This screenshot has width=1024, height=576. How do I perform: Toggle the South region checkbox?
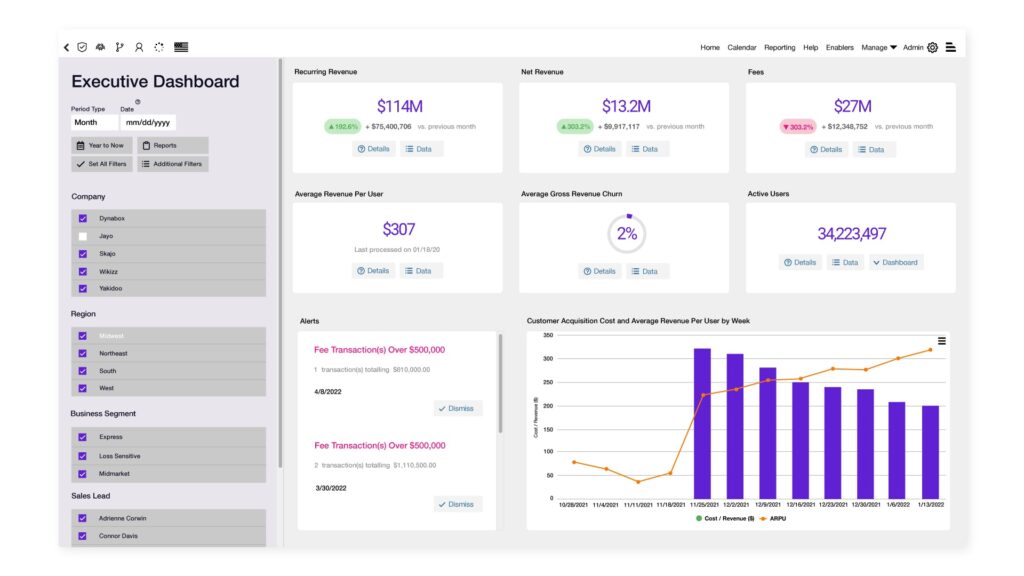pyautogui.click(x=83, y=370)
